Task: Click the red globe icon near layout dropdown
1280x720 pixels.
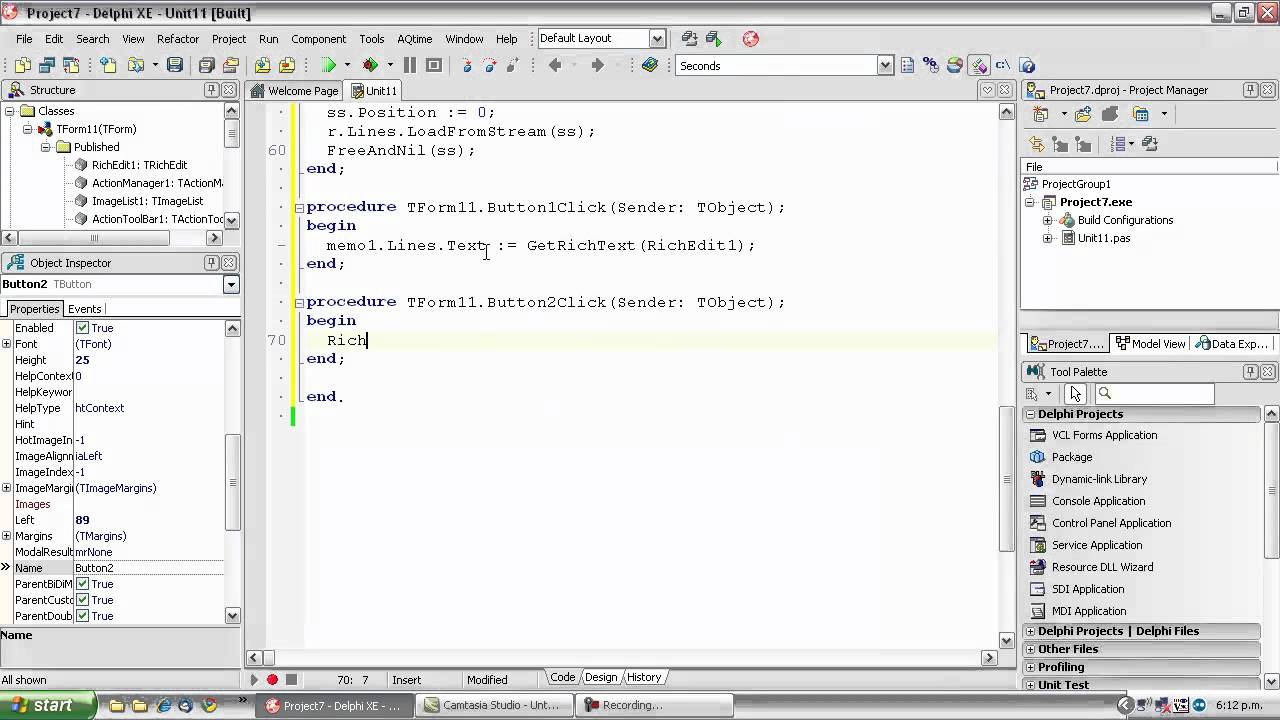Action: click(x=751, y=39)
